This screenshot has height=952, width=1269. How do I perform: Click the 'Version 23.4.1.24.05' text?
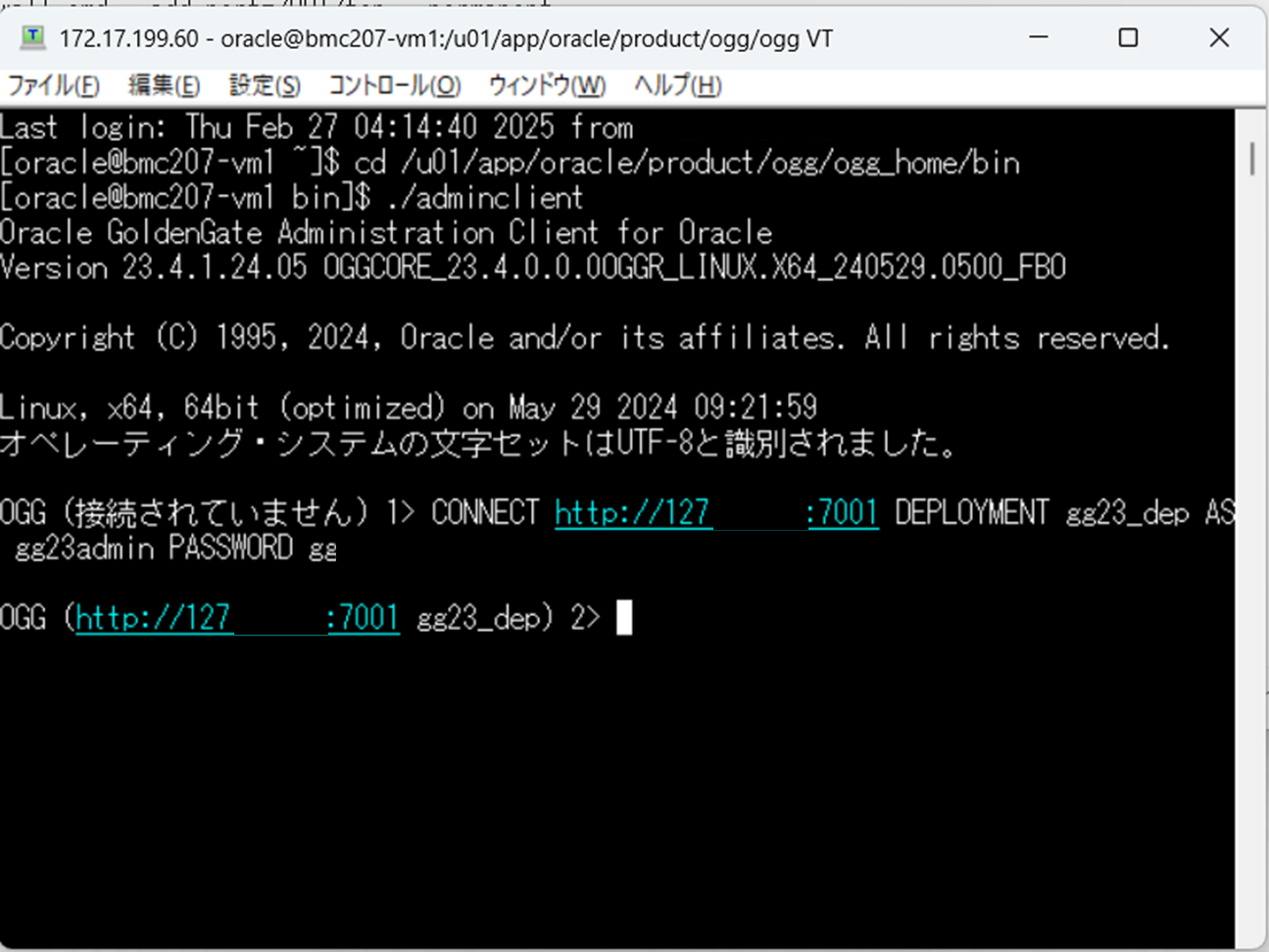[154, 267]
